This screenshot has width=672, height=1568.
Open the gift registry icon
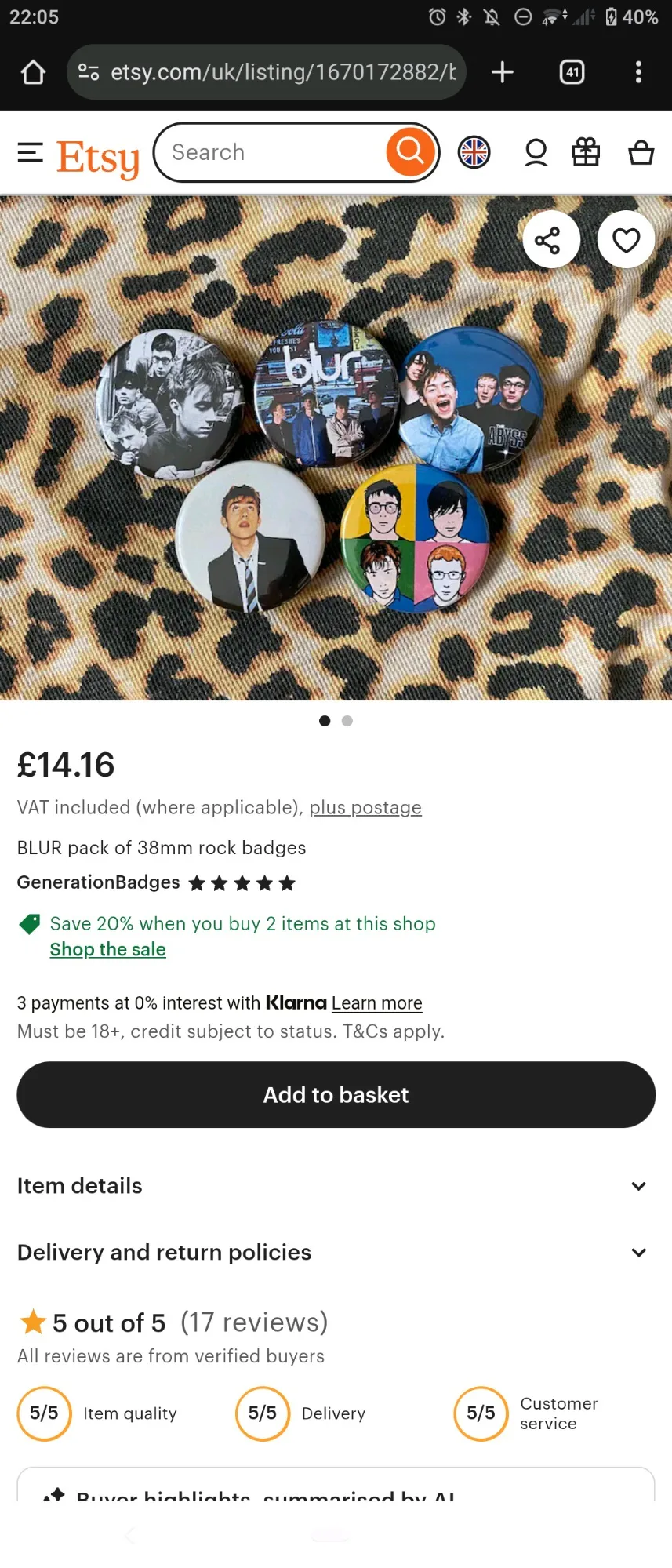(586, 152)
